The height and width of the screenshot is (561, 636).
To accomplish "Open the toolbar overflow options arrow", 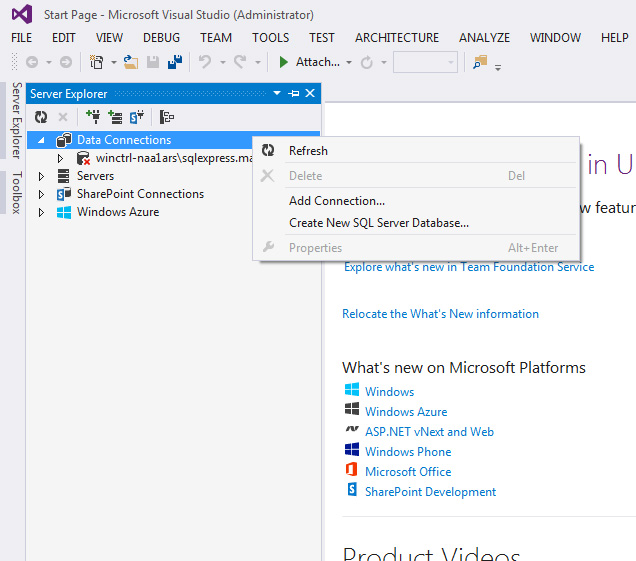I will pos(498,67).
